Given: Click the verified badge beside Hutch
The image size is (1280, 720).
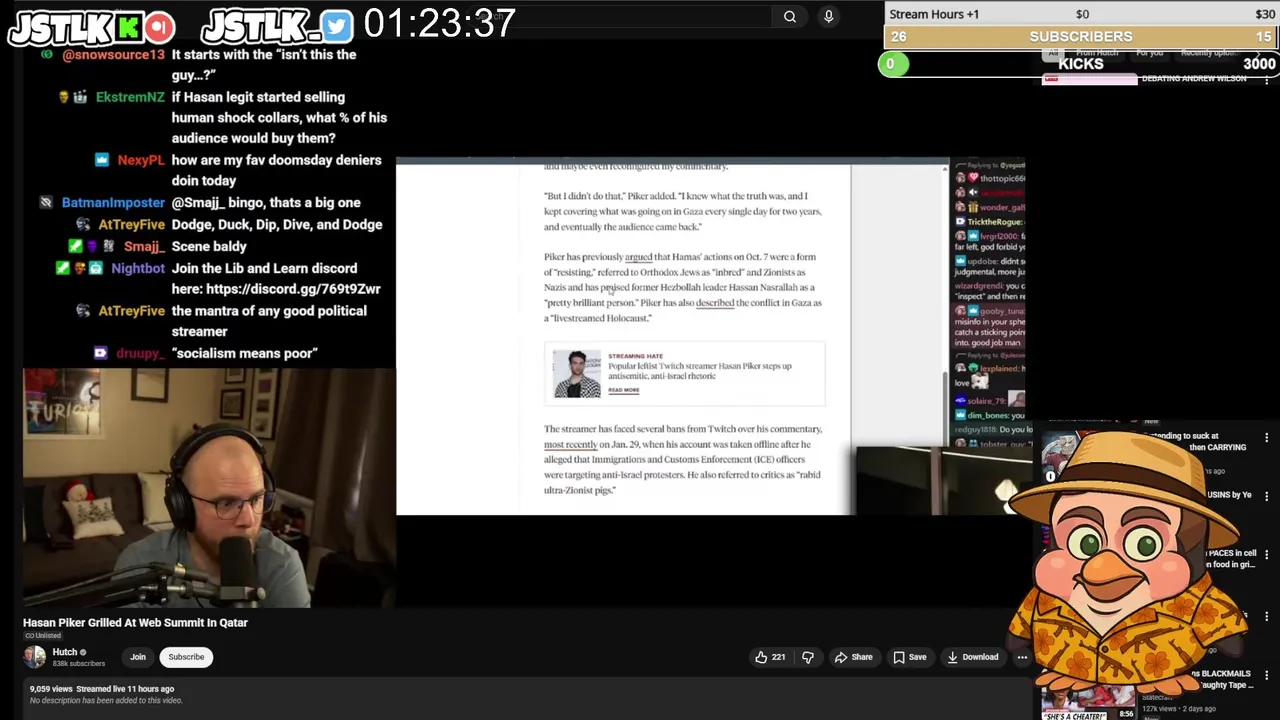Looking at the screenshot, I should point(83,652).
